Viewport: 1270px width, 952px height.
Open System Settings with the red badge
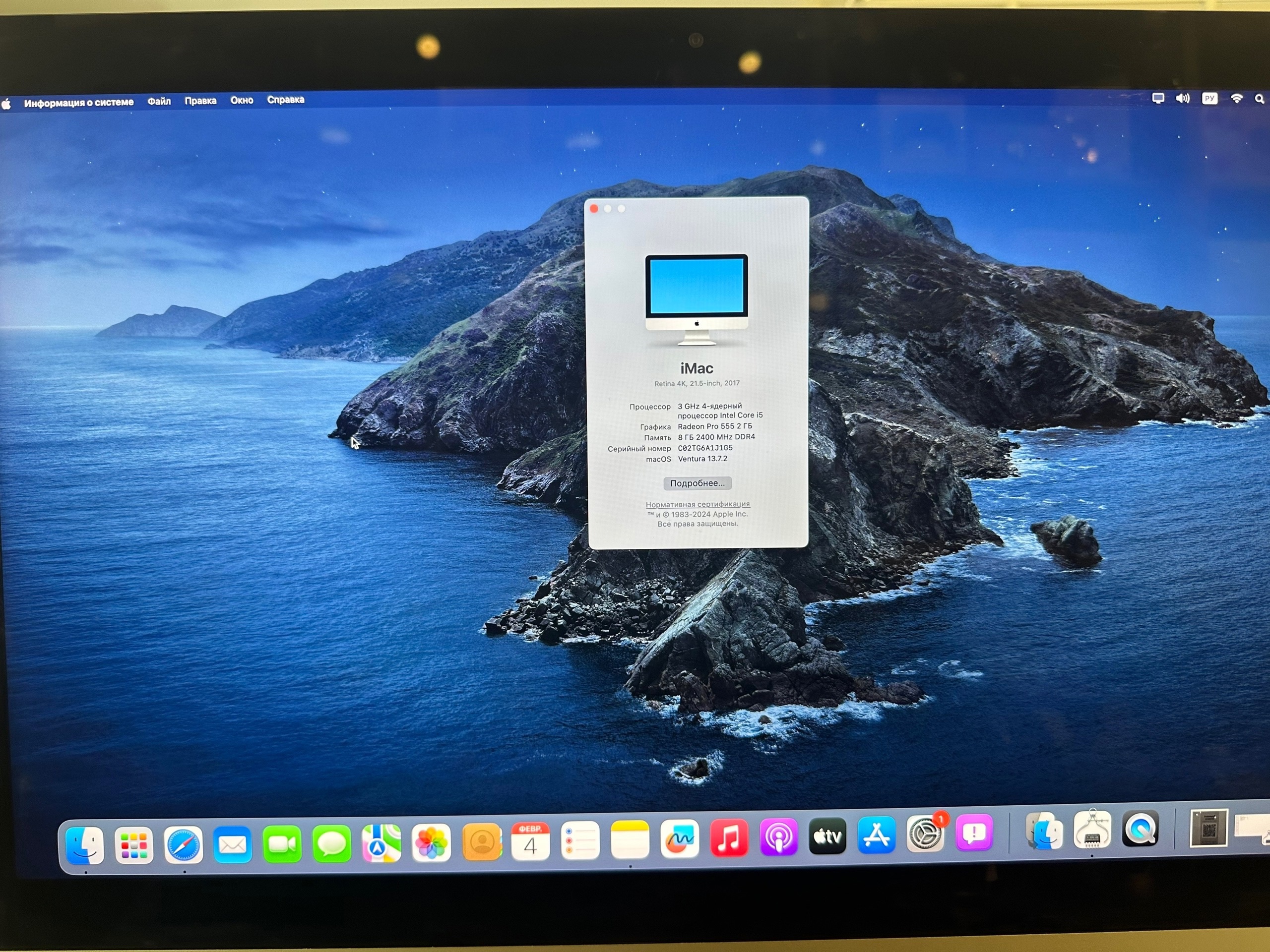tap(925, 833)
